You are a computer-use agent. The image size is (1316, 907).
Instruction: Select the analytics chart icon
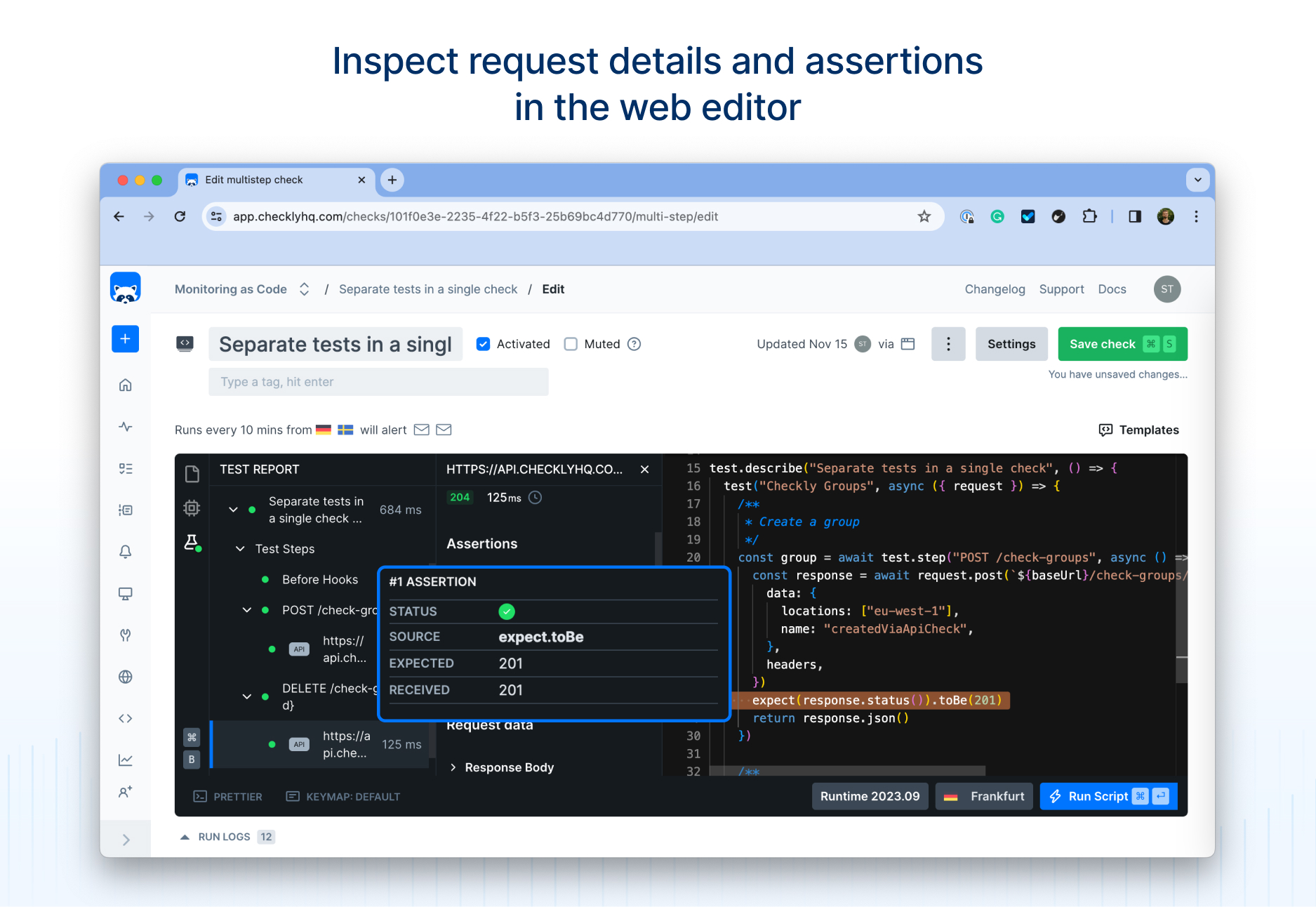(x=125, y=759)
